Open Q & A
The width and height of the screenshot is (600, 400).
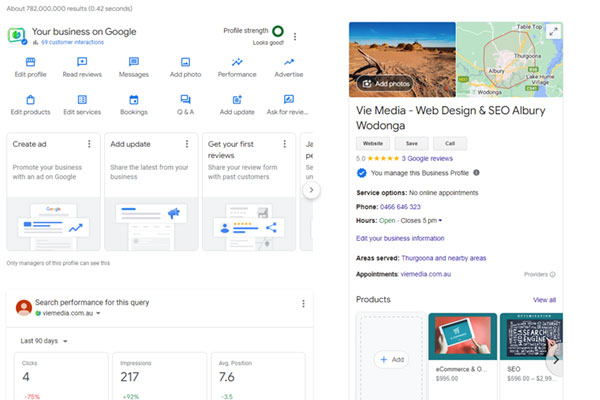click(185, 105)
